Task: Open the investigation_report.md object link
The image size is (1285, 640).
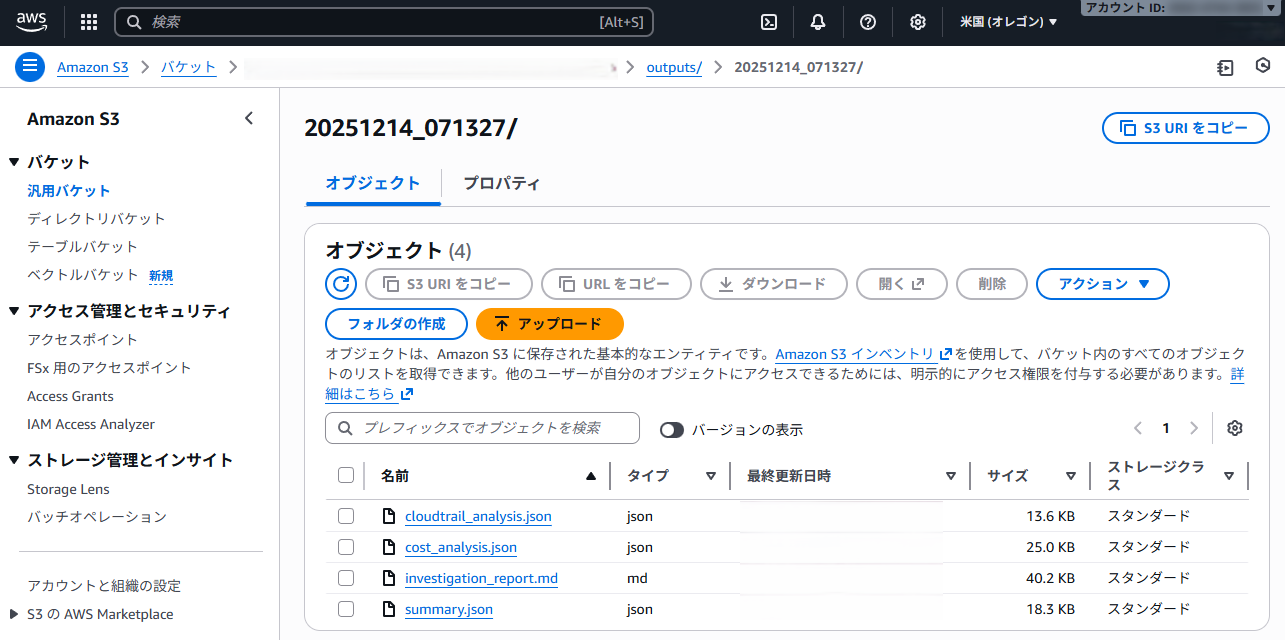Action: coord(481,578)
